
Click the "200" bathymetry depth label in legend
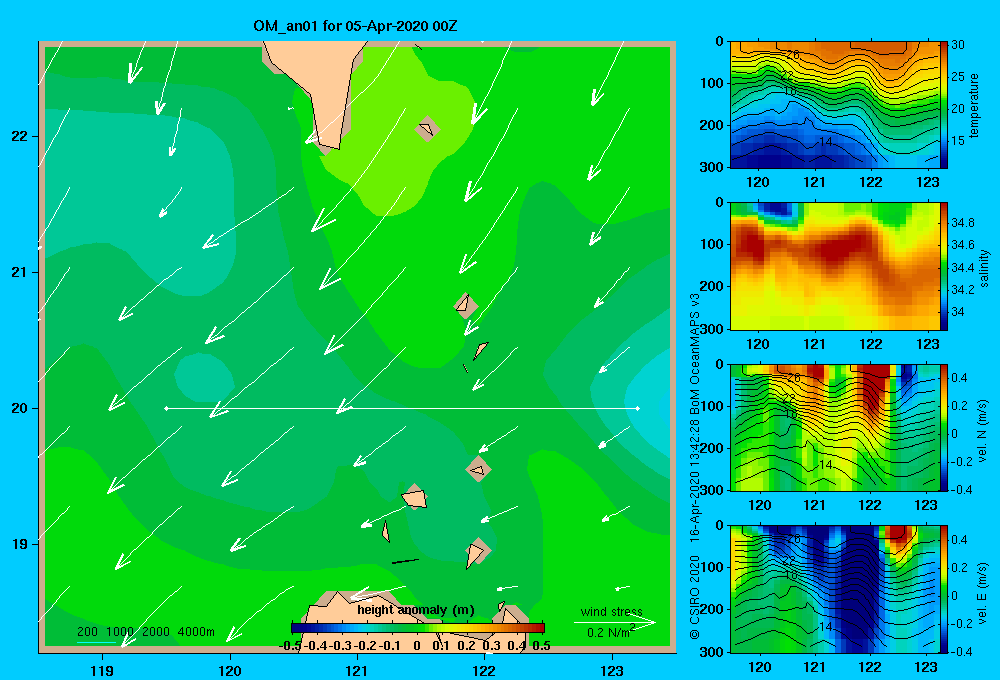(x=87, y=632)
